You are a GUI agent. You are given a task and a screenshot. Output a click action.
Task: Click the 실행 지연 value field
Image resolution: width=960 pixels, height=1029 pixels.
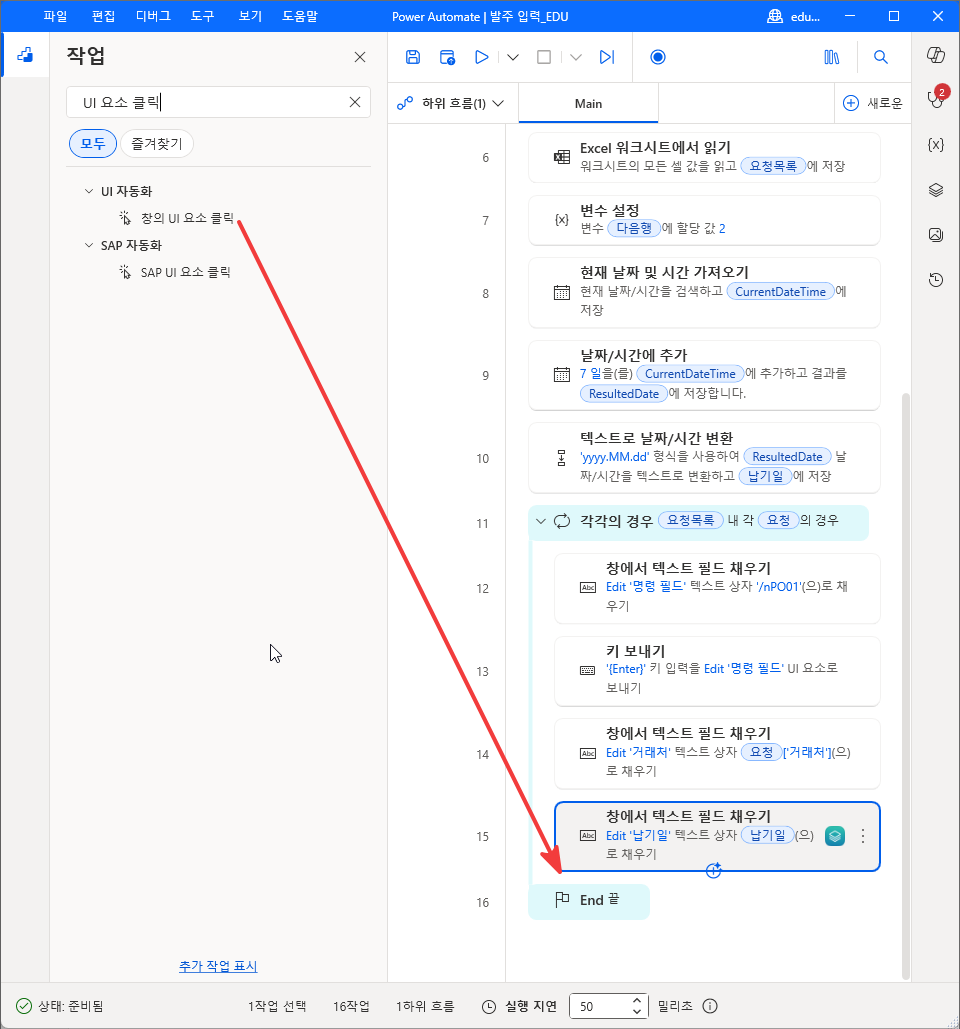coord(600,1006)
